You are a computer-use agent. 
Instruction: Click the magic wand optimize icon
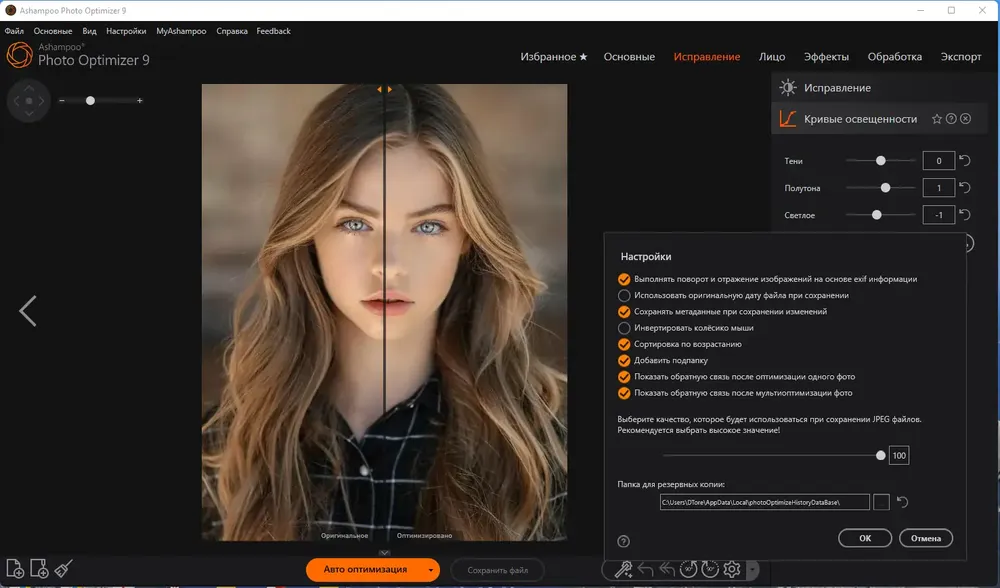(x=623, y=569)
